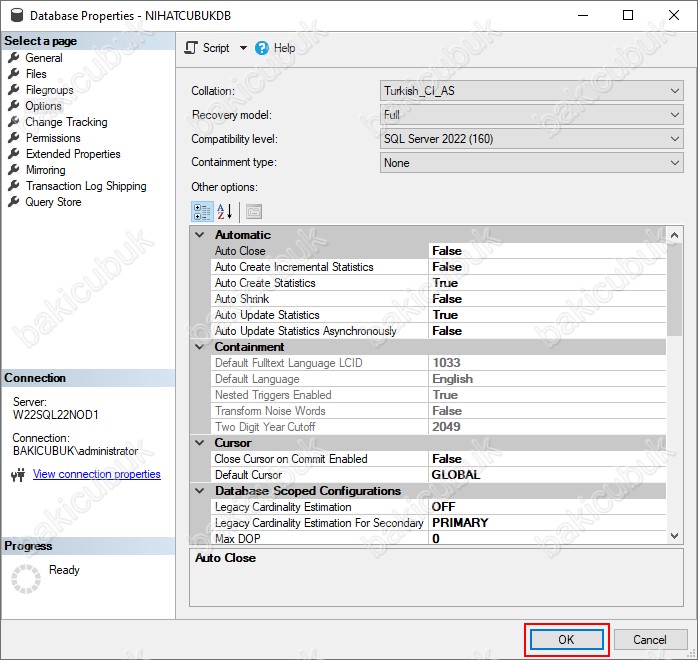Click the wrench icon beside Filegroups
This screenshot has width=698, height=660.
tap(14, 89)
